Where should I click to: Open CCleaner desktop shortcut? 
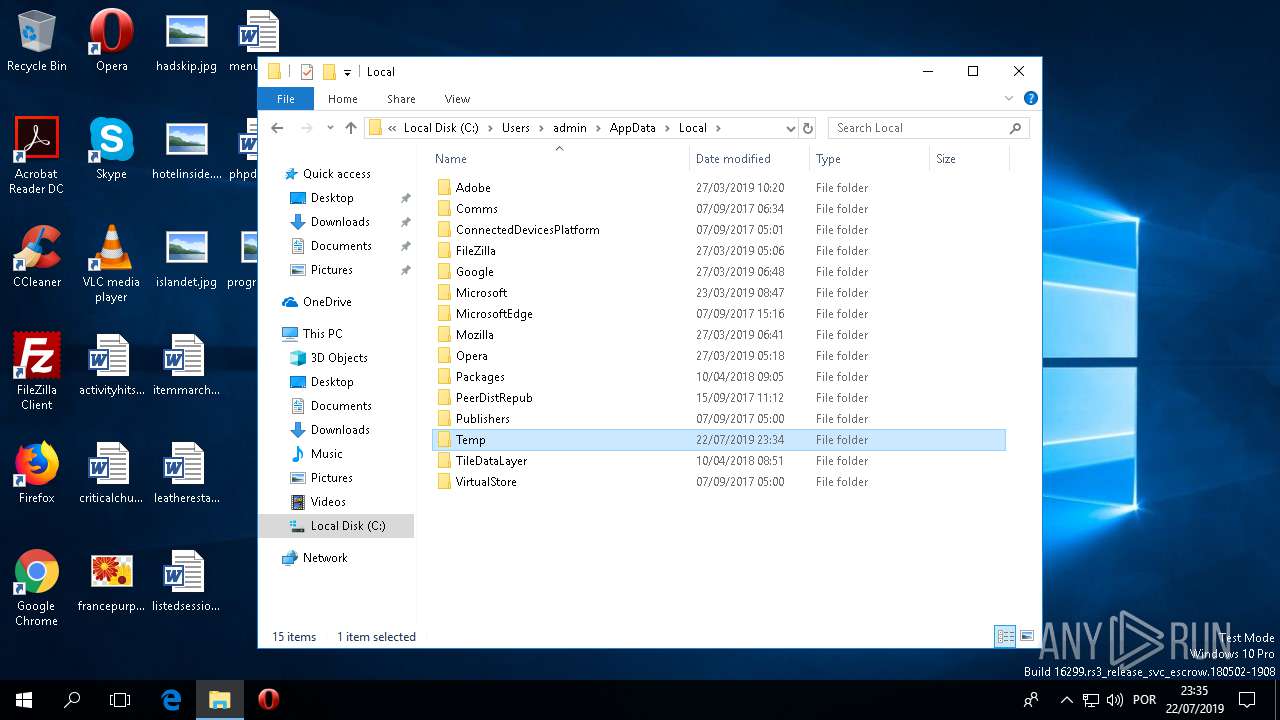click(37, 257)
